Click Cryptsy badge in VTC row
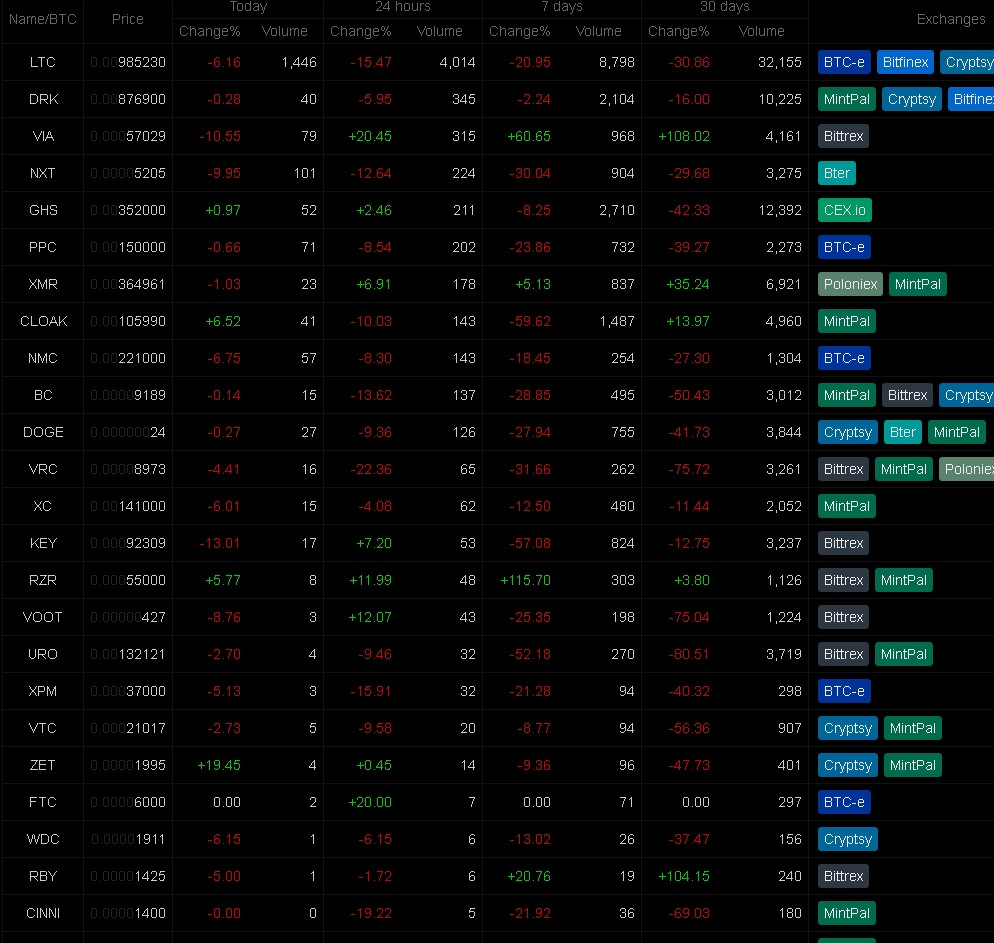The image size is (994, 943). tap(848, 728)
